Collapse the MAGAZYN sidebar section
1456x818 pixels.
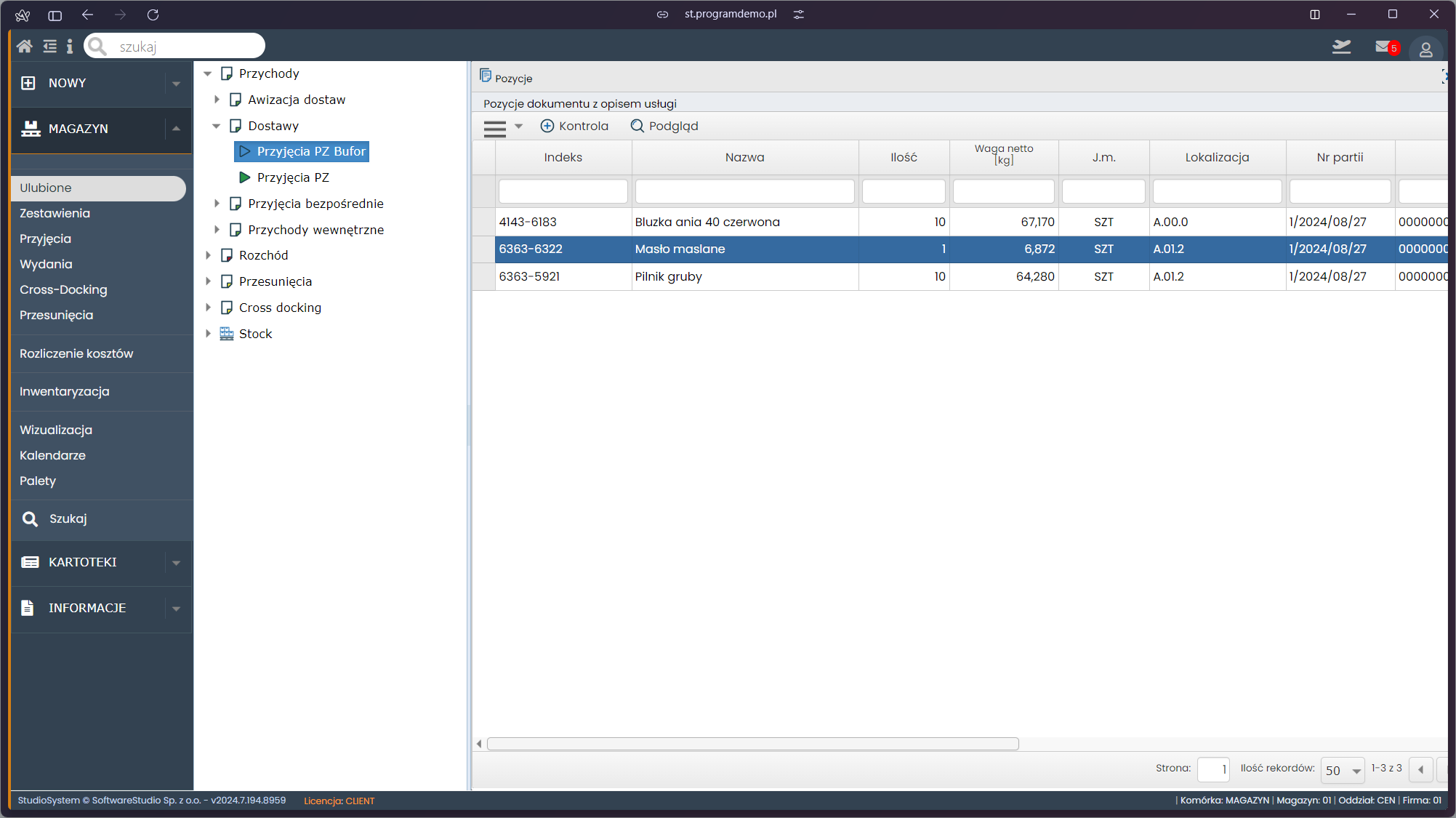click(x=176, y=129)
